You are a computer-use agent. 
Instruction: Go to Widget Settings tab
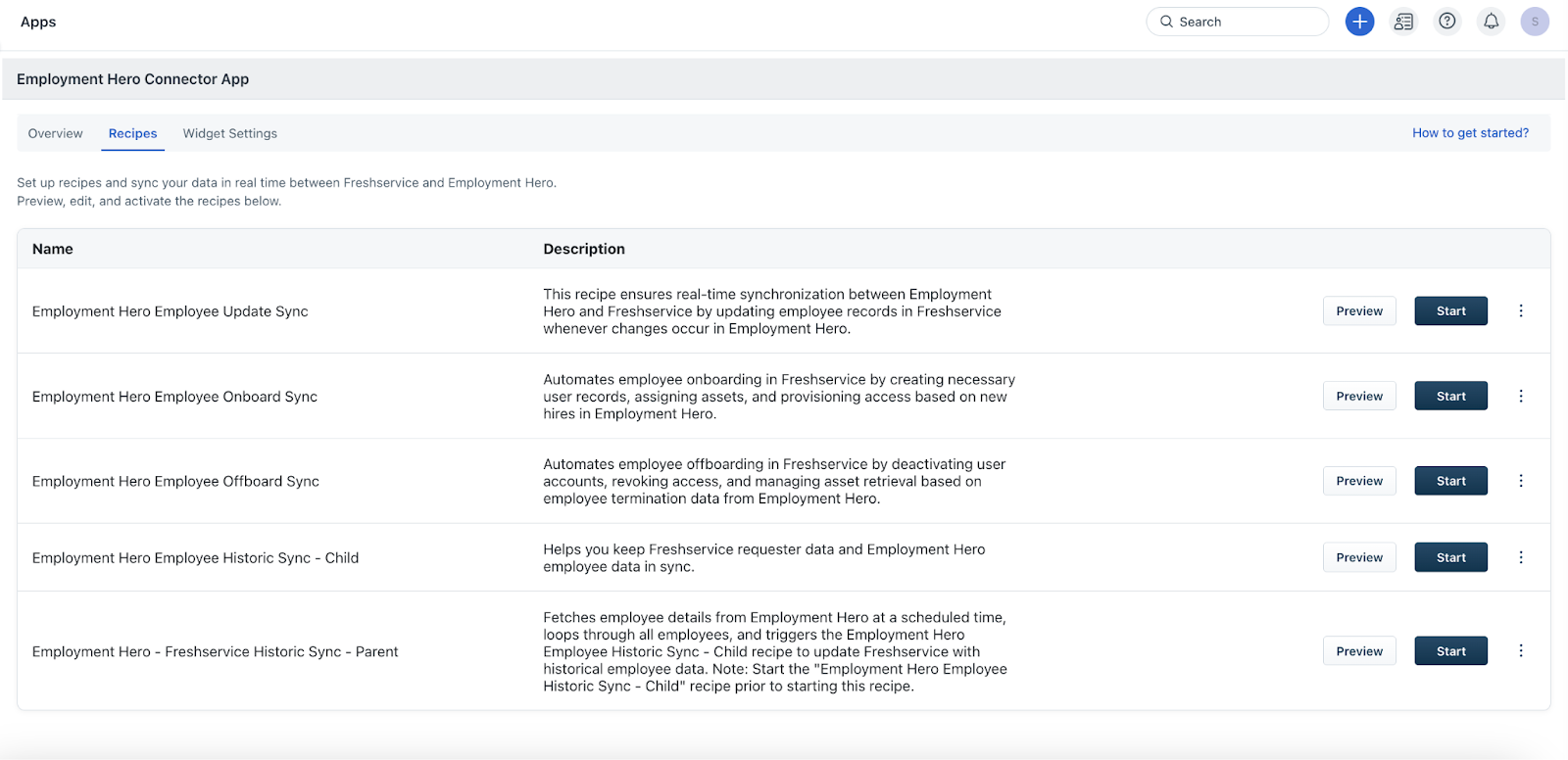230,133
